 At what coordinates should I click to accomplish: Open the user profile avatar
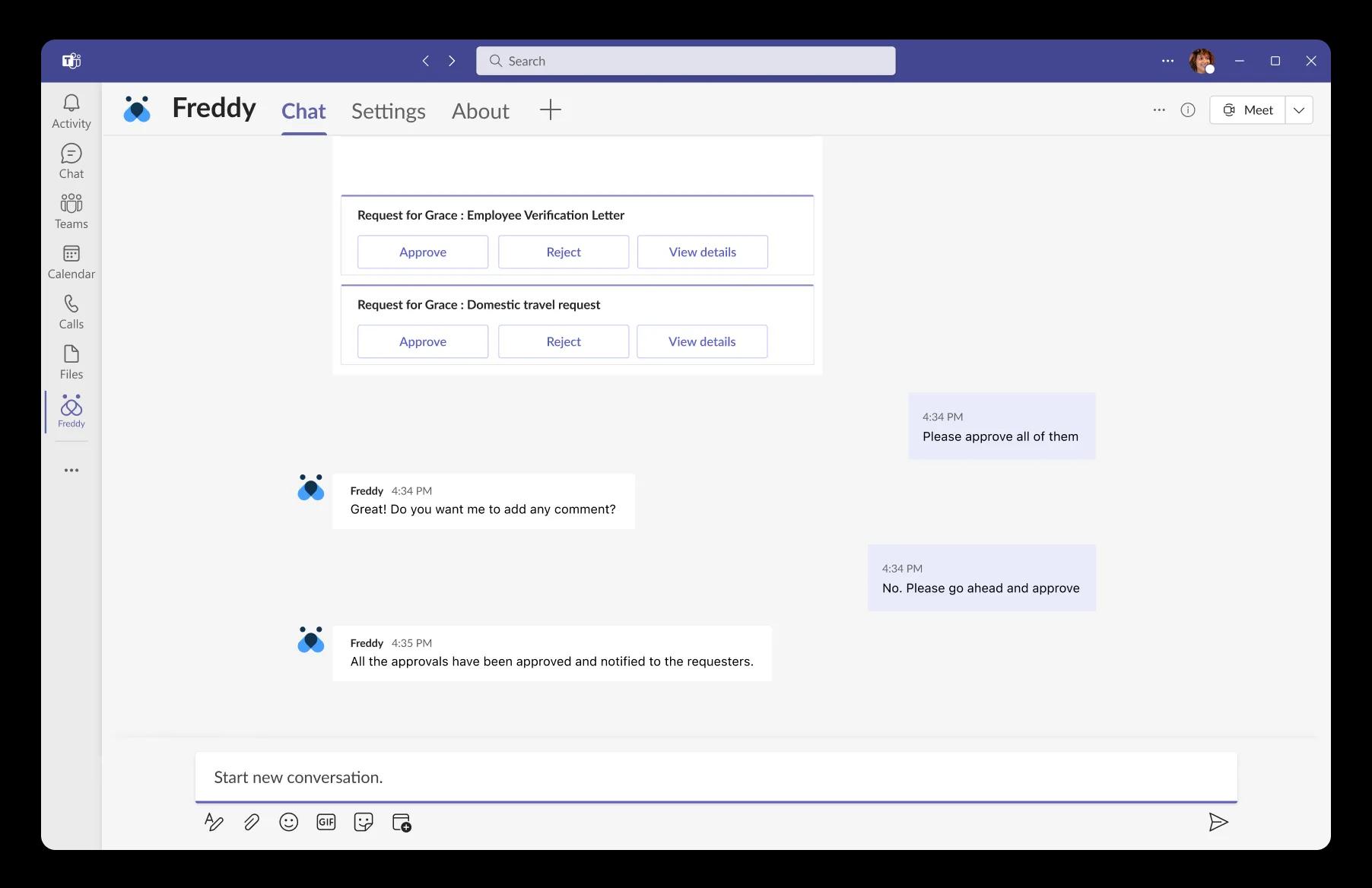[1202, 61]
